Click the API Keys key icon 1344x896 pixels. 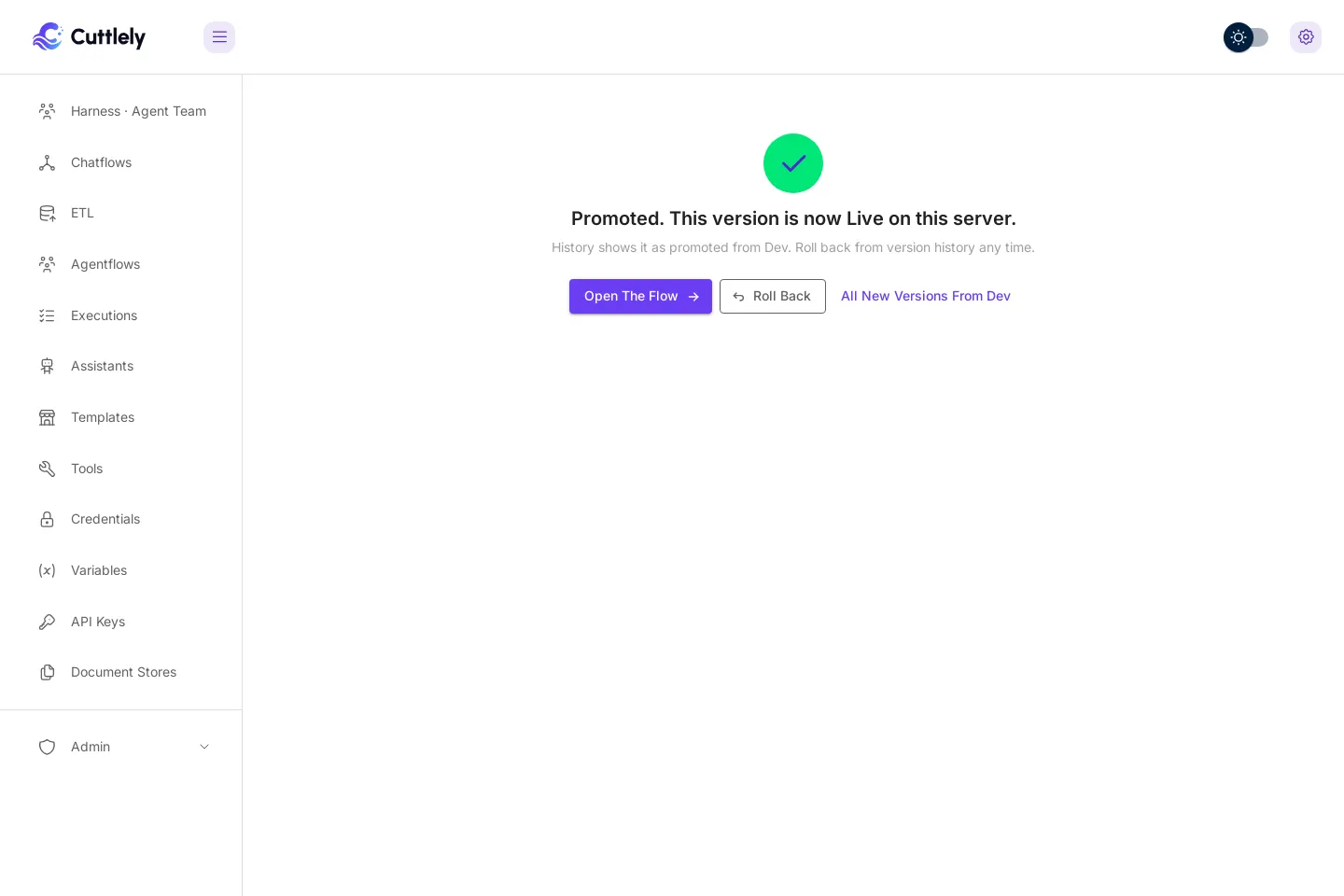(x=47, y=622)
